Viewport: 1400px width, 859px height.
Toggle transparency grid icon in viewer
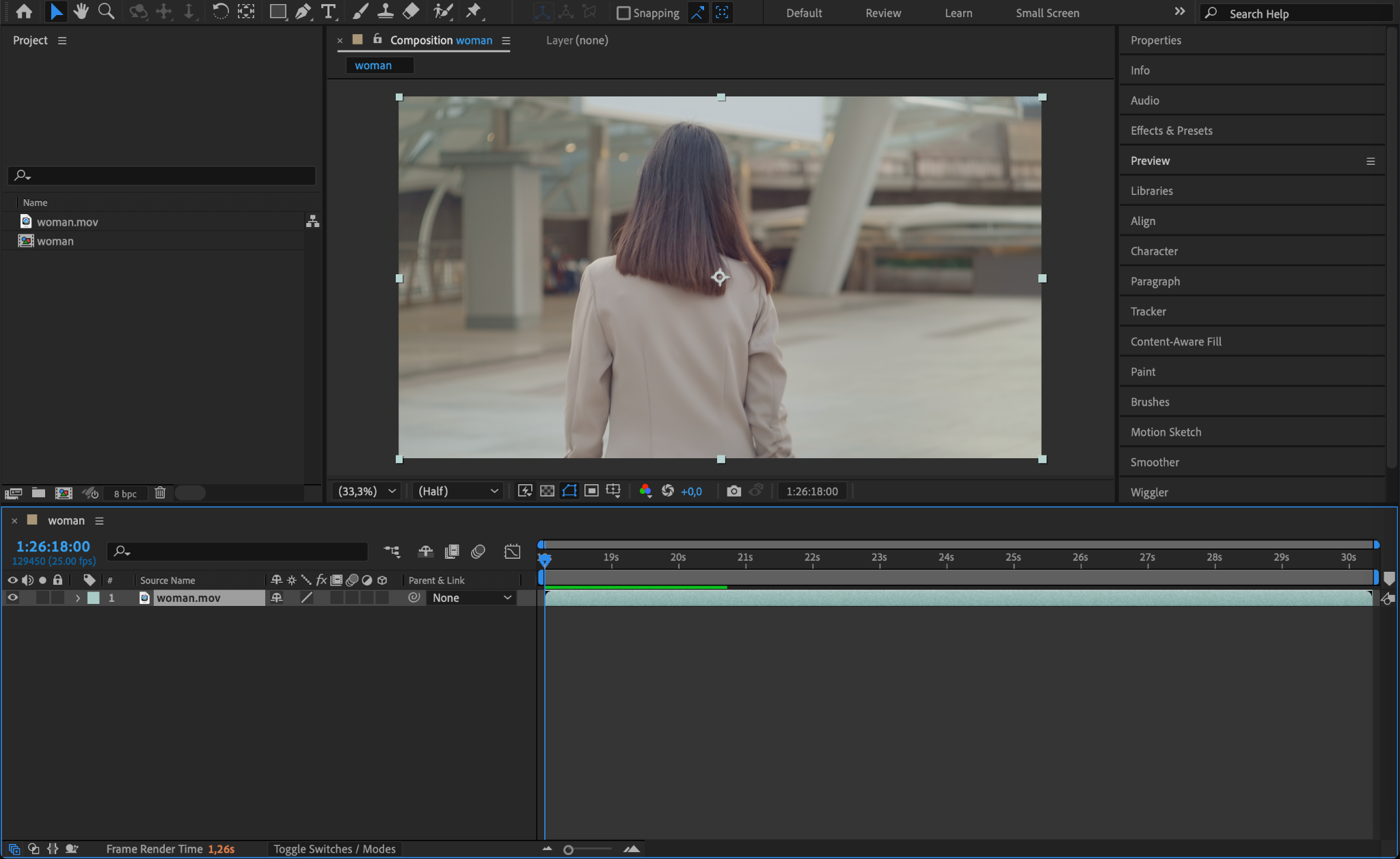[x=548, y=491]
